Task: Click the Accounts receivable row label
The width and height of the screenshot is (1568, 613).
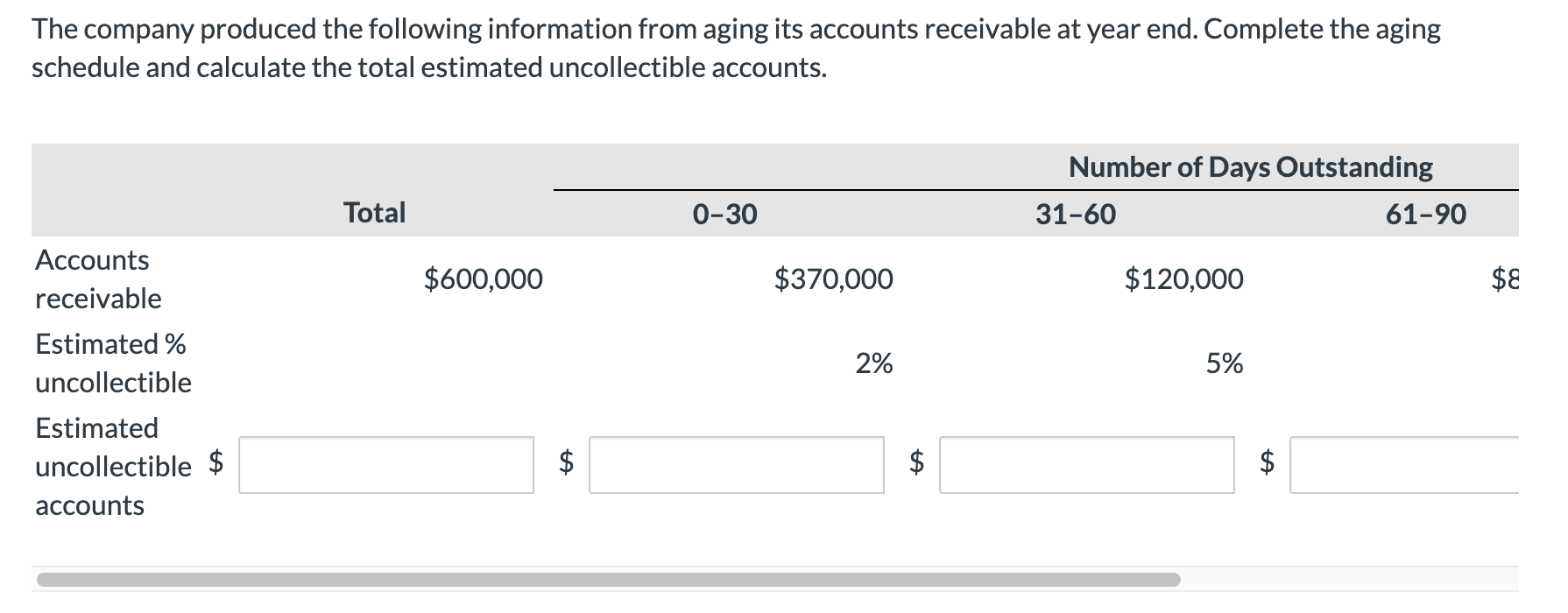Action: pyautogui.click(x=98, y=279)
